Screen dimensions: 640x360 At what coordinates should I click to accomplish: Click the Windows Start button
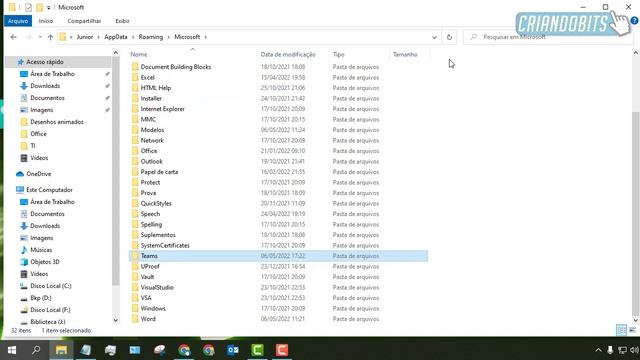tap(12, 350)
